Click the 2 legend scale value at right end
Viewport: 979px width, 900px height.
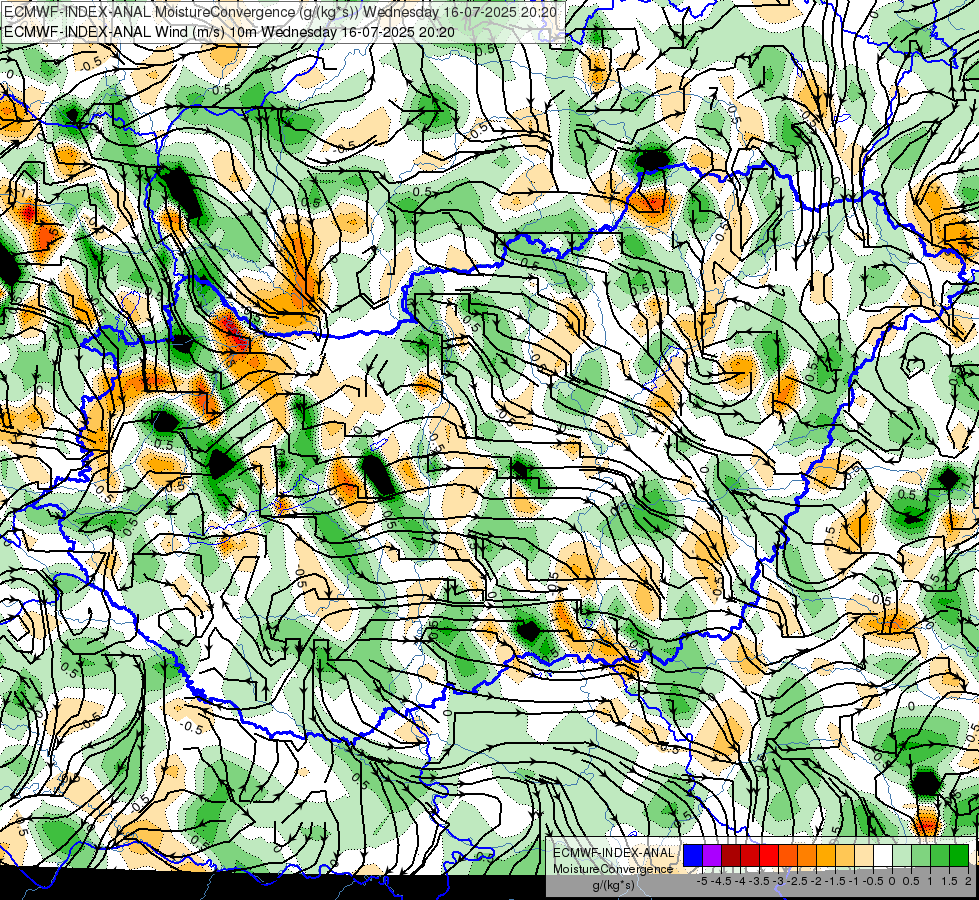tap(968, 881)
